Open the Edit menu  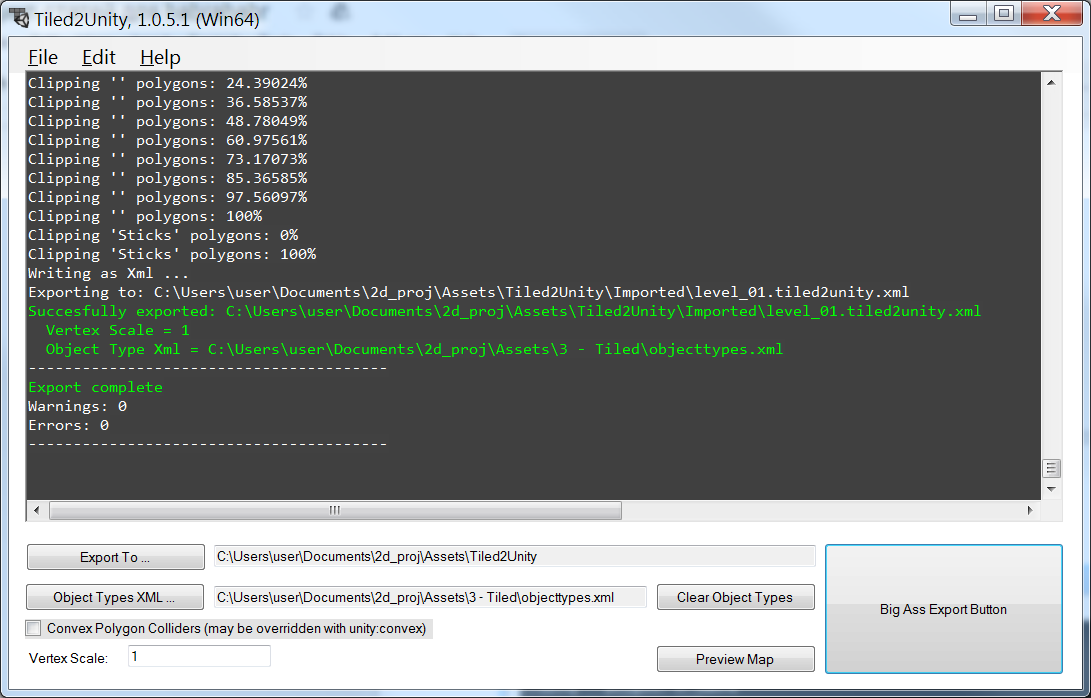[x=98, y=57]
